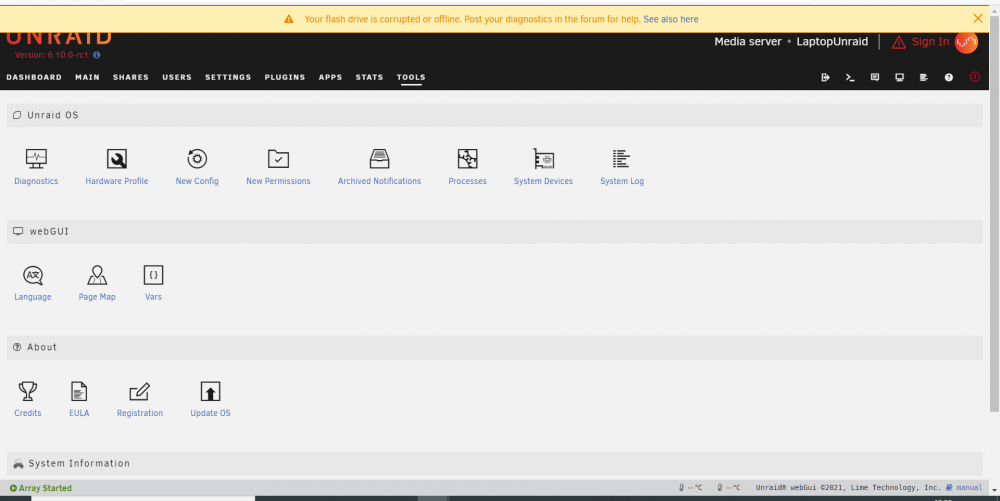Dismiss the flash drive warning banner
The width and height of the screenshot is (1000, 501).
click(978, 18)
